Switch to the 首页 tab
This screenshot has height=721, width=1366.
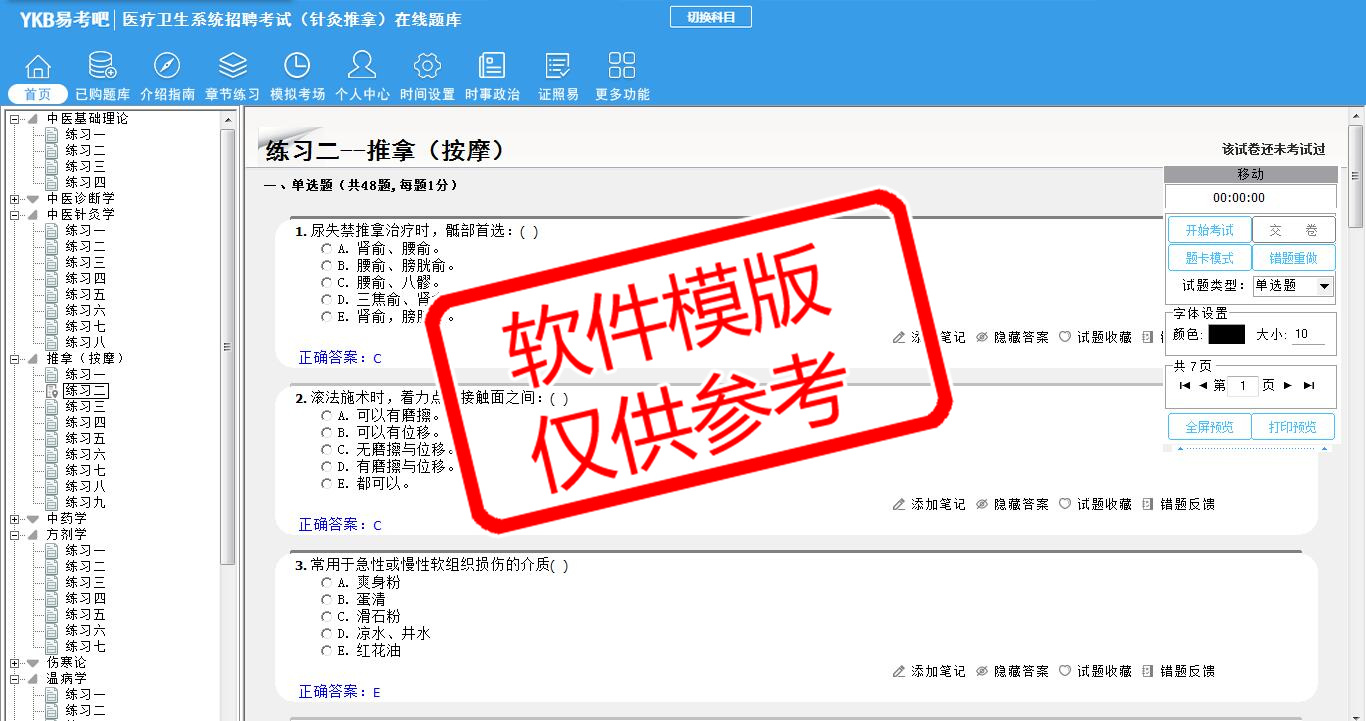[38, 94]
